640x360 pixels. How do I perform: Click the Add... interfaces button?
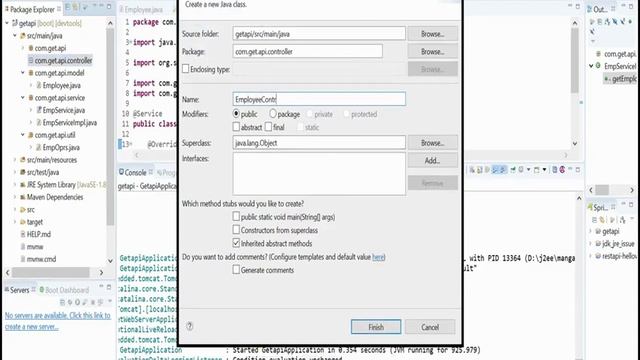point(432,160)
